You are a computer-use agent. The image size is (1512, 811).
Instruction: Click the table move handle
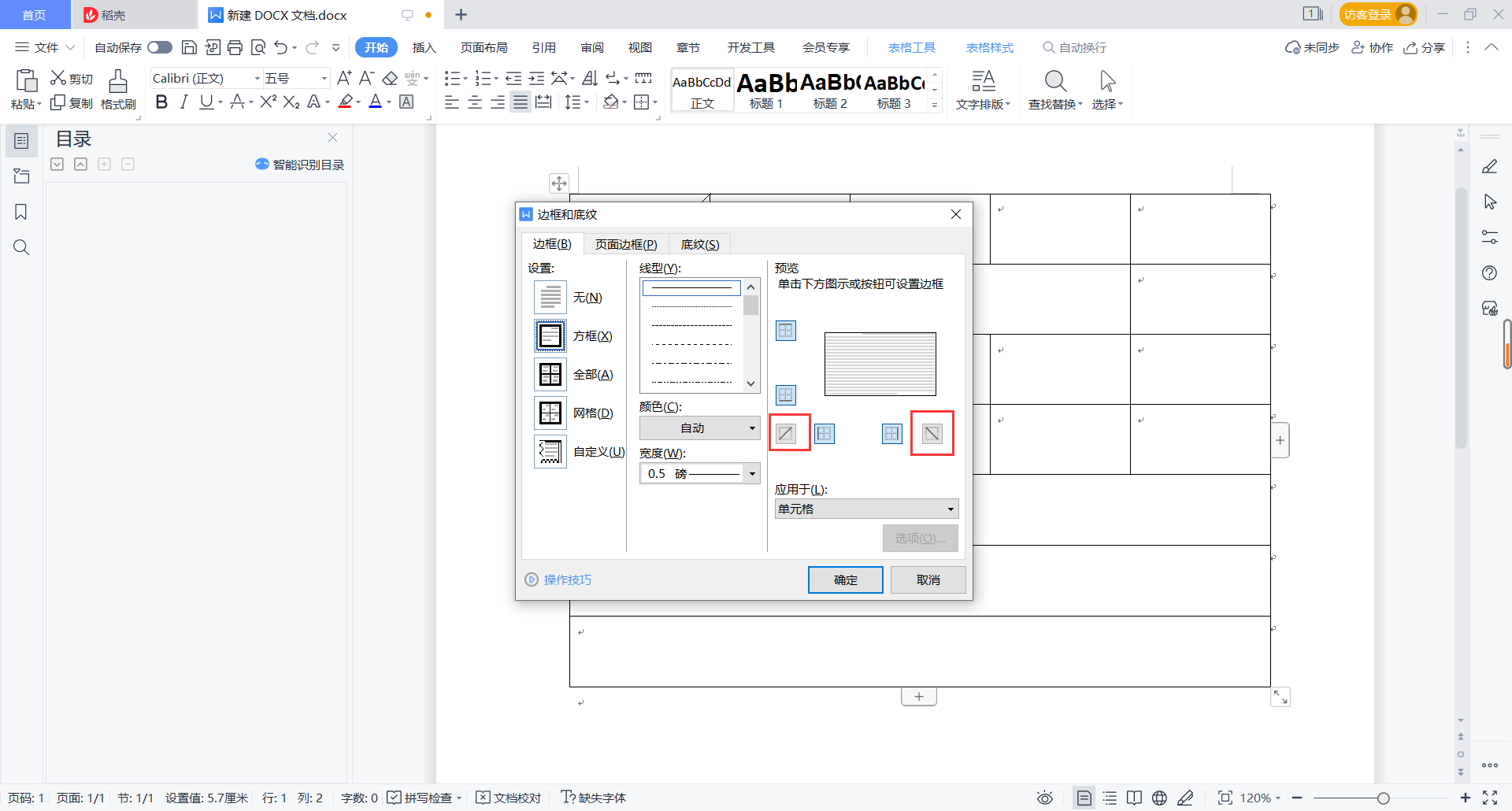tap(558, 183)
